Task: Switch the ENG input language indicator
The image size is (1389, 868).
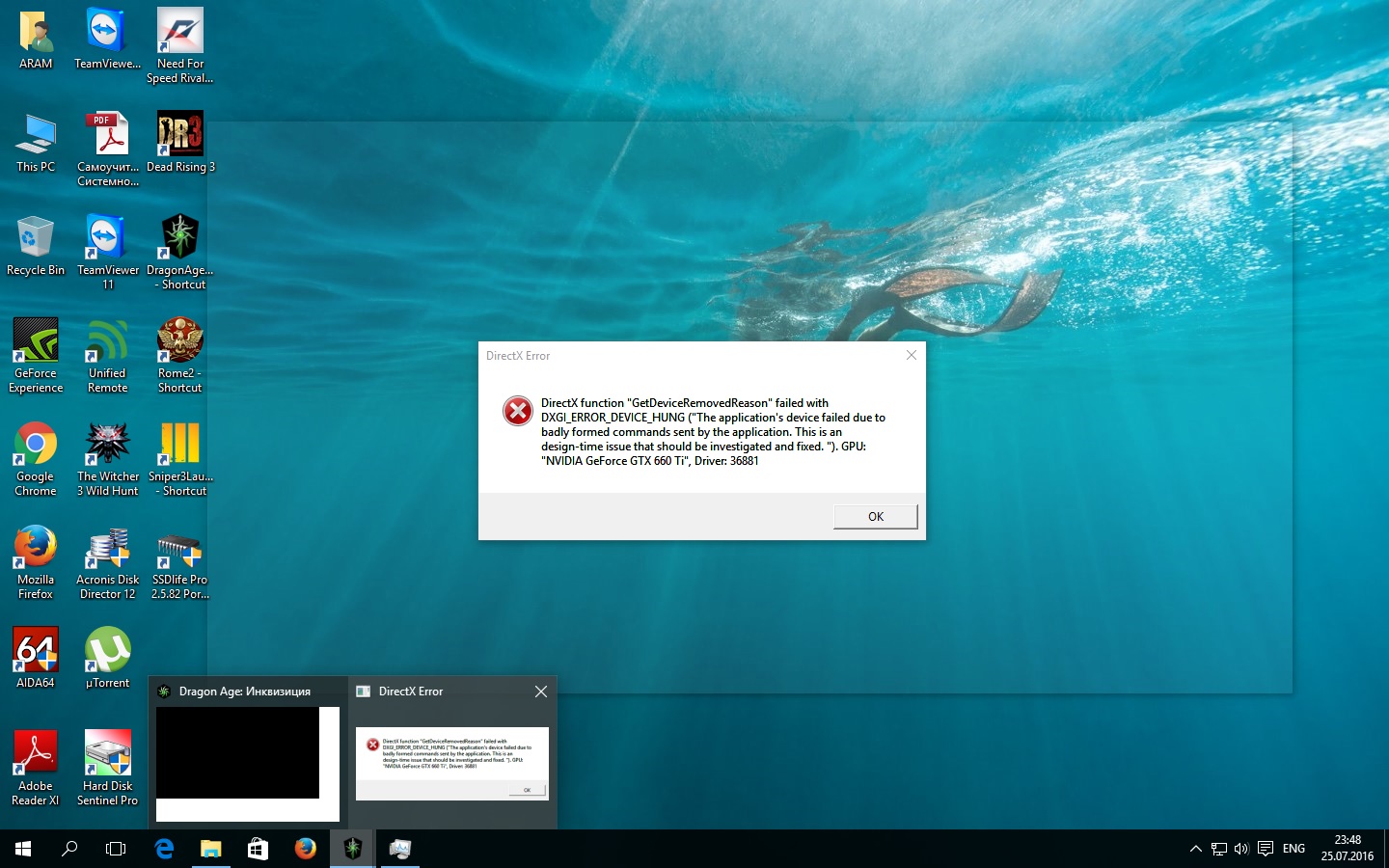Action: click(x=1294, y=849)
